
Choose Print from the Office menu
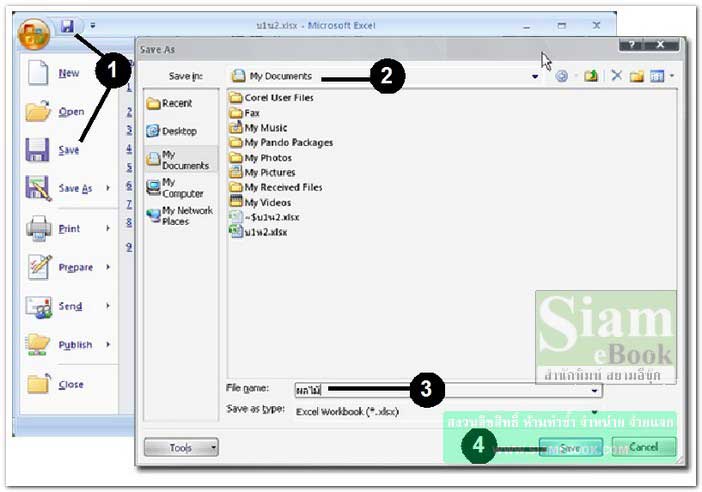point(69,229)
